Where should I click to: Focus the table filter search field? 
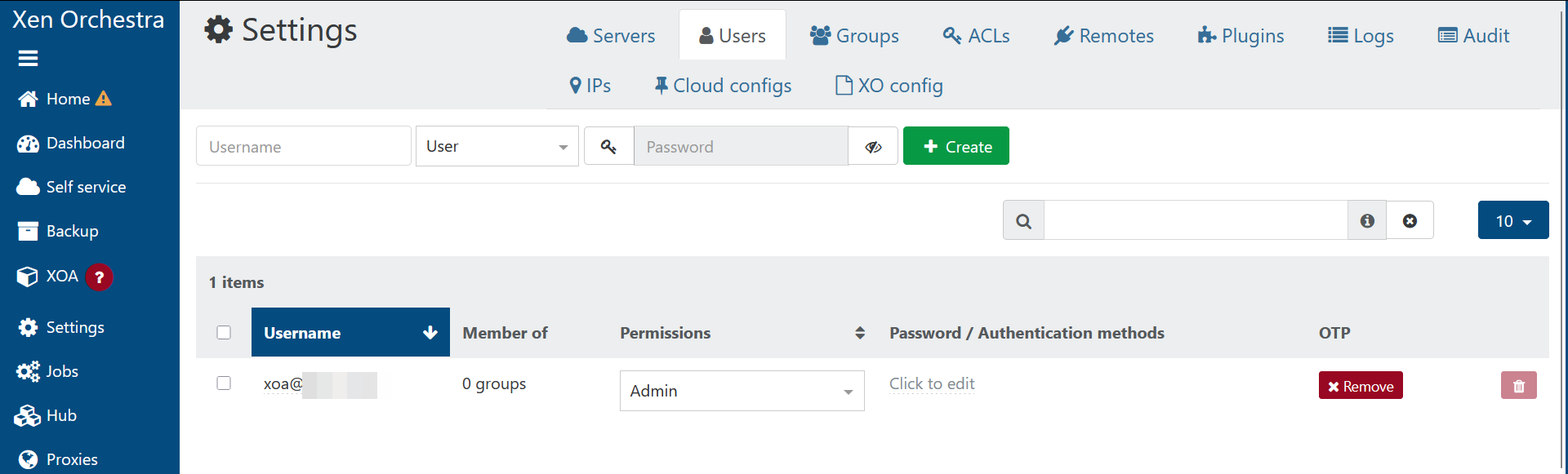point(1196,220)
